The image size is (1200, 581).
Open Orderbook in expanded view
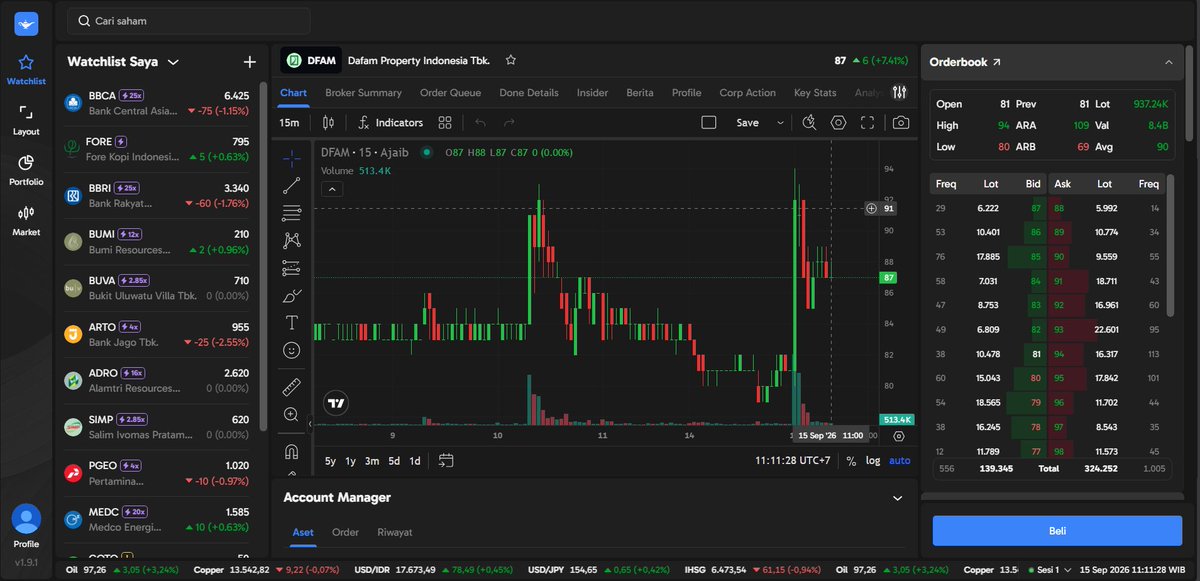996,62
